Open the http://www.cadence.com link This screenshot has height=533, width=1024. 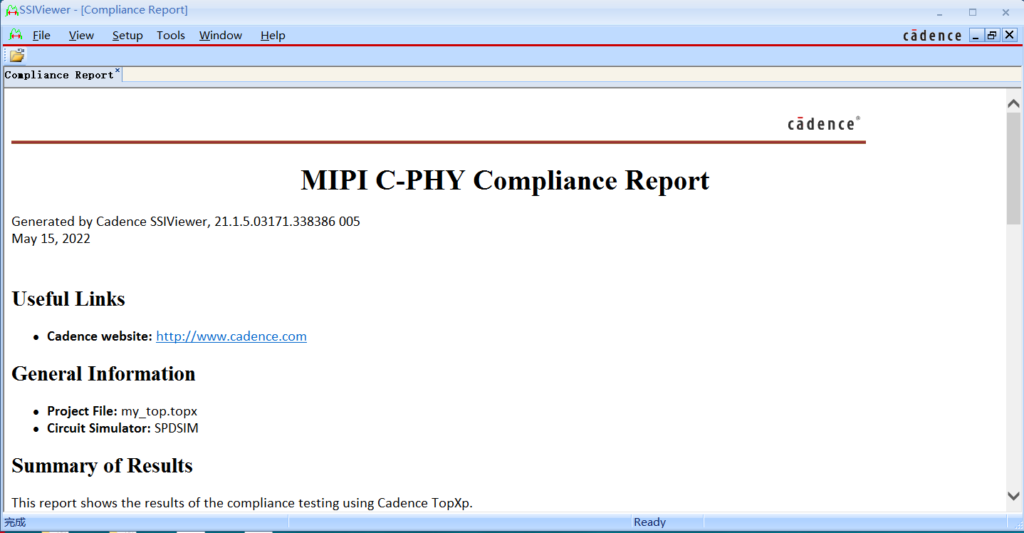click(231, 336)
